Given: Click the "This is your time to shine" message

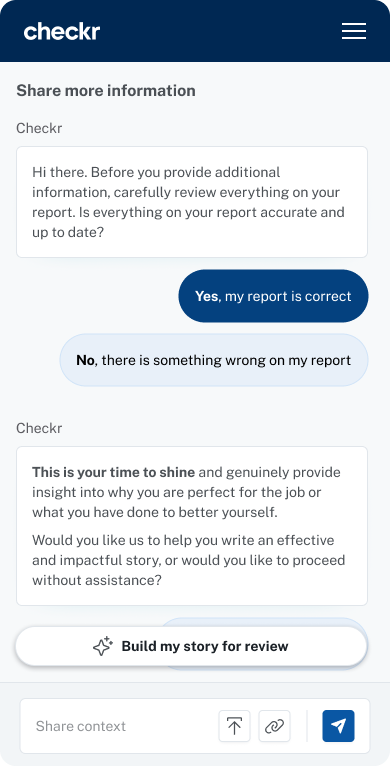Looking at the screenshot, I should (192, 526).
